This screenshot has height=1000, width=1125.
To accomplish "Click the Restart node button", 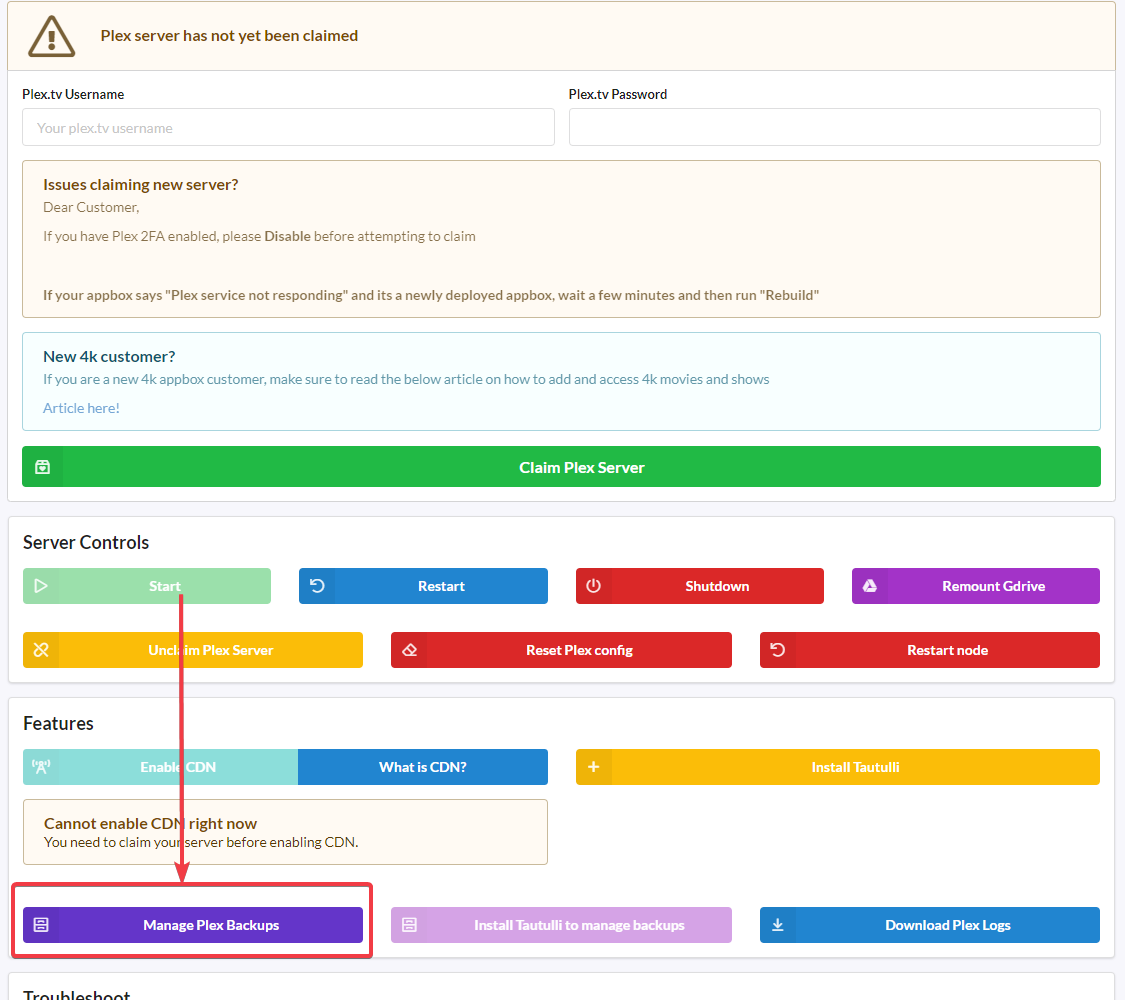I will 930,650.
